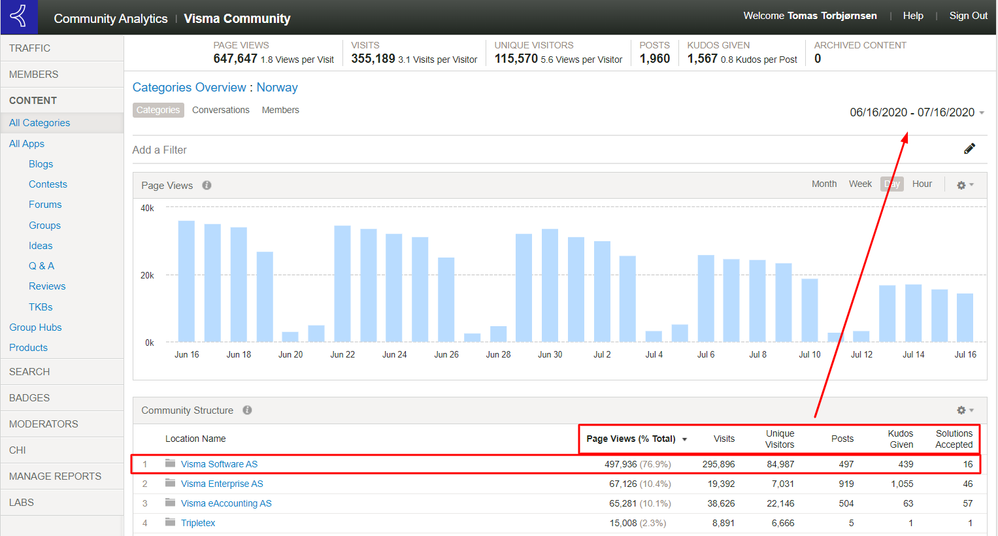Click Sign Out in header
This screenshot has width=998, height=536.
coord(968,16)
